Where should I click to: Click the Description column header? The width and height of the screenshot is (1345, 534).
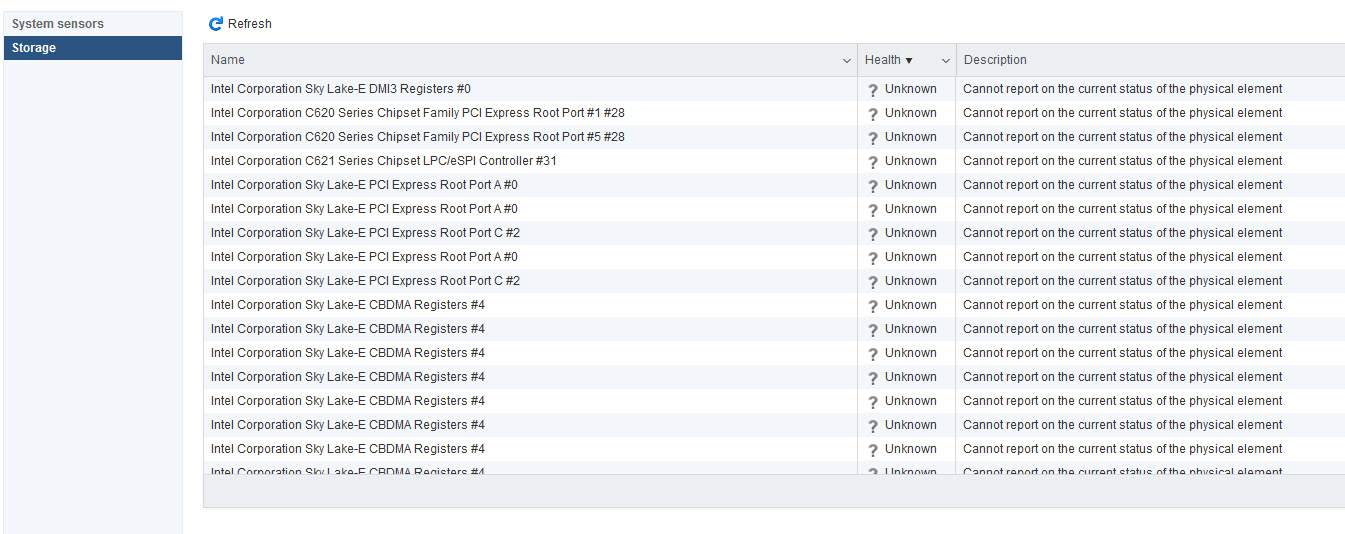[x=995, y=60]
